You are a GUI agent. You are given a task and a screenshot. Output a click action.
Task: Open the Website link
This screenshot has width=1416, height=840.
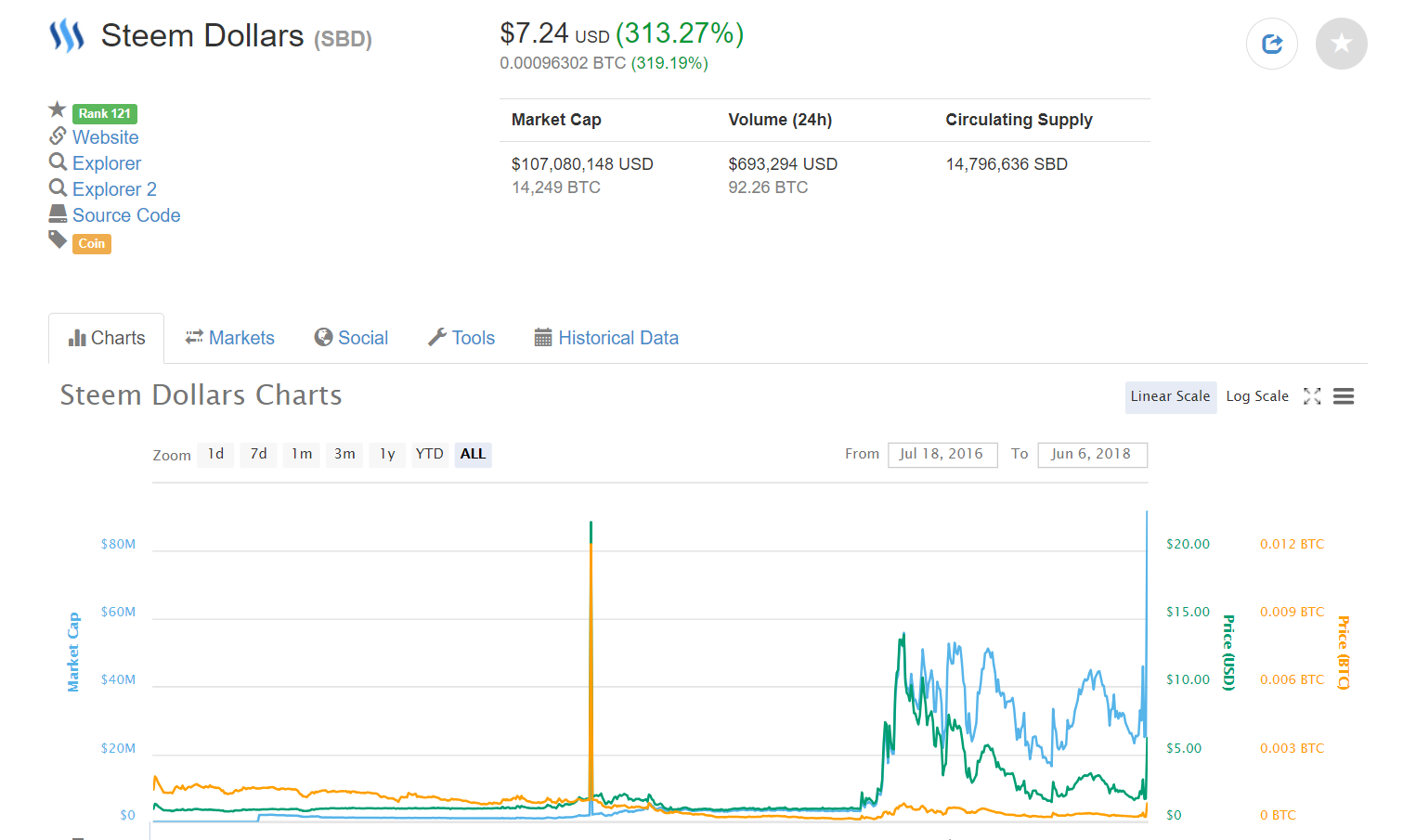click(106, 137)
